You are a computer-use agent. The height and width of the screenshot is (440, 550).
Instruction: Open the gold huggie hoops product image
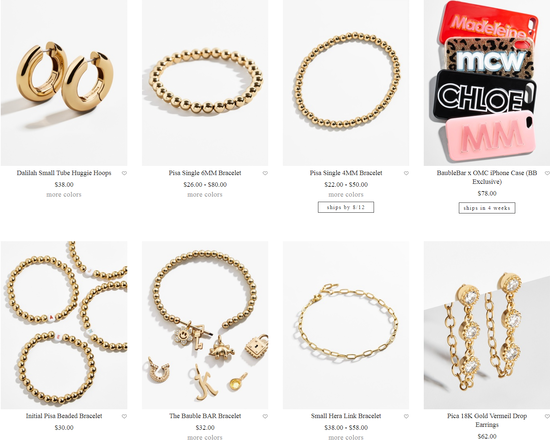click(x=64, y=83)
